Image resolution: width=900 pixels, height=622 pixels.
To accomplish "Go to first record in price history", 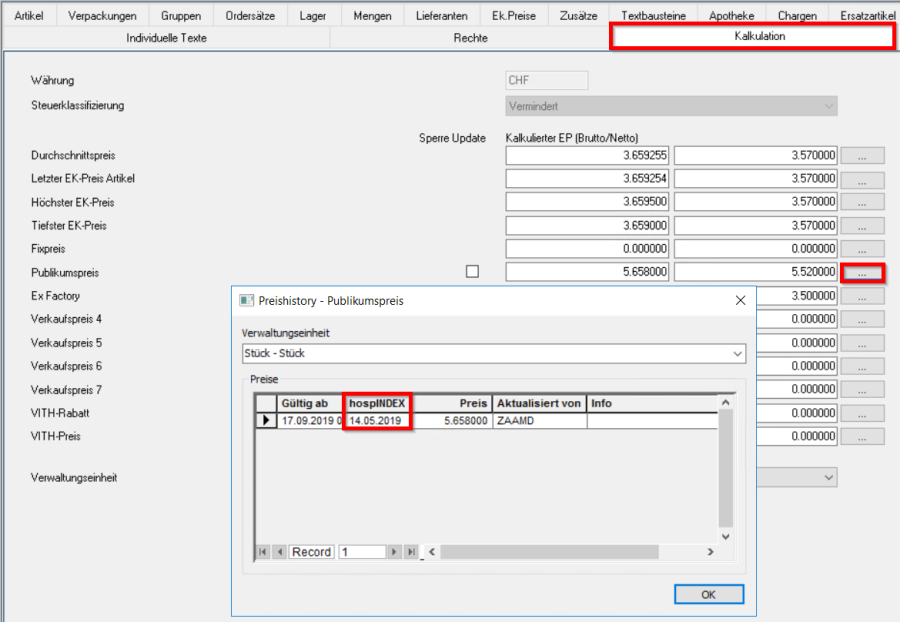I will [263, 552].
